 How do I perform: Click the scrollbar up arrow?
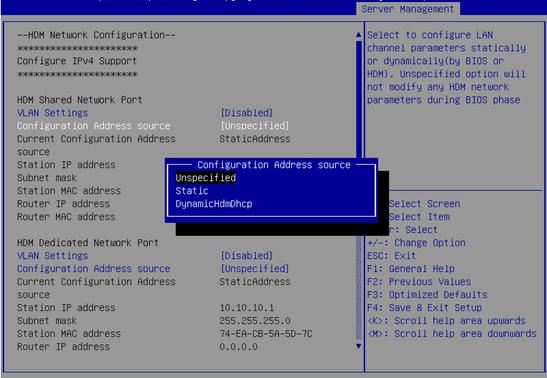pyautogui.click(x=359, y=35)
